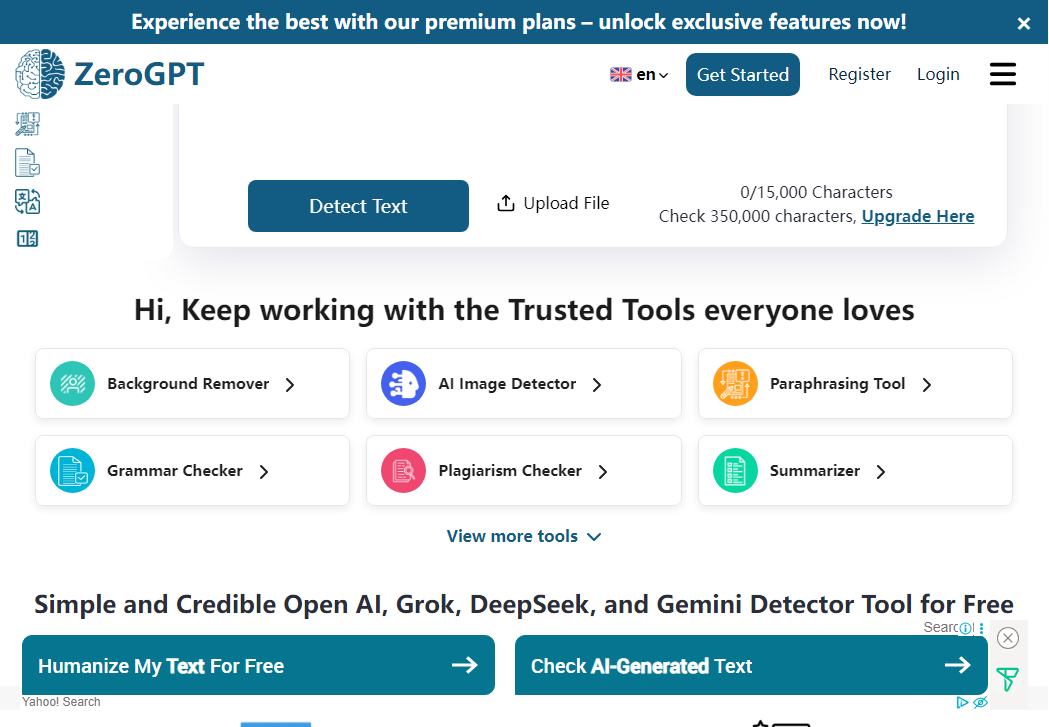
Task: Click the UK flag language icon
Action: click(x=621, y=74)
